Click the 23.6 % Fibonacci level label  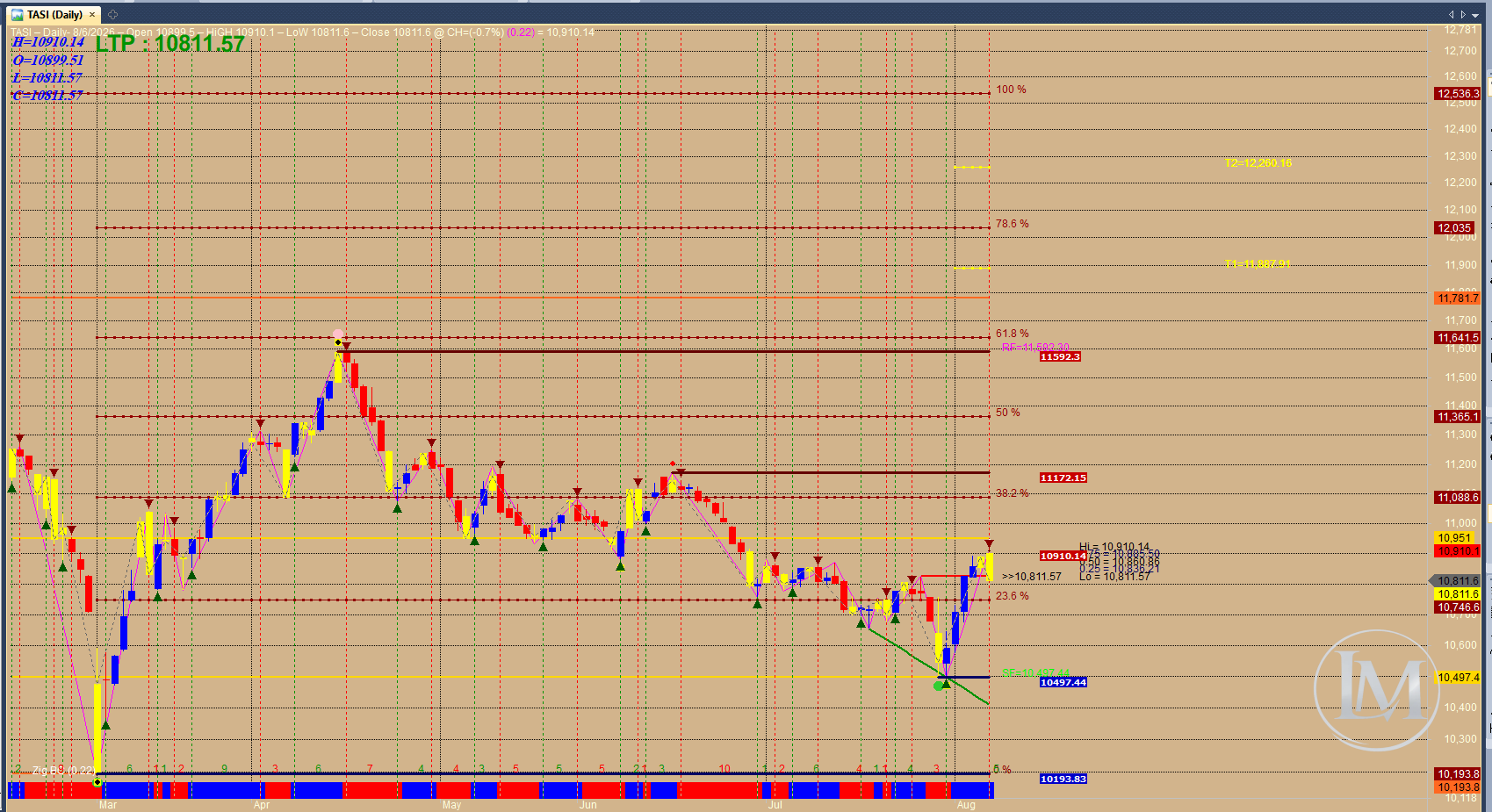point(1012,596)
